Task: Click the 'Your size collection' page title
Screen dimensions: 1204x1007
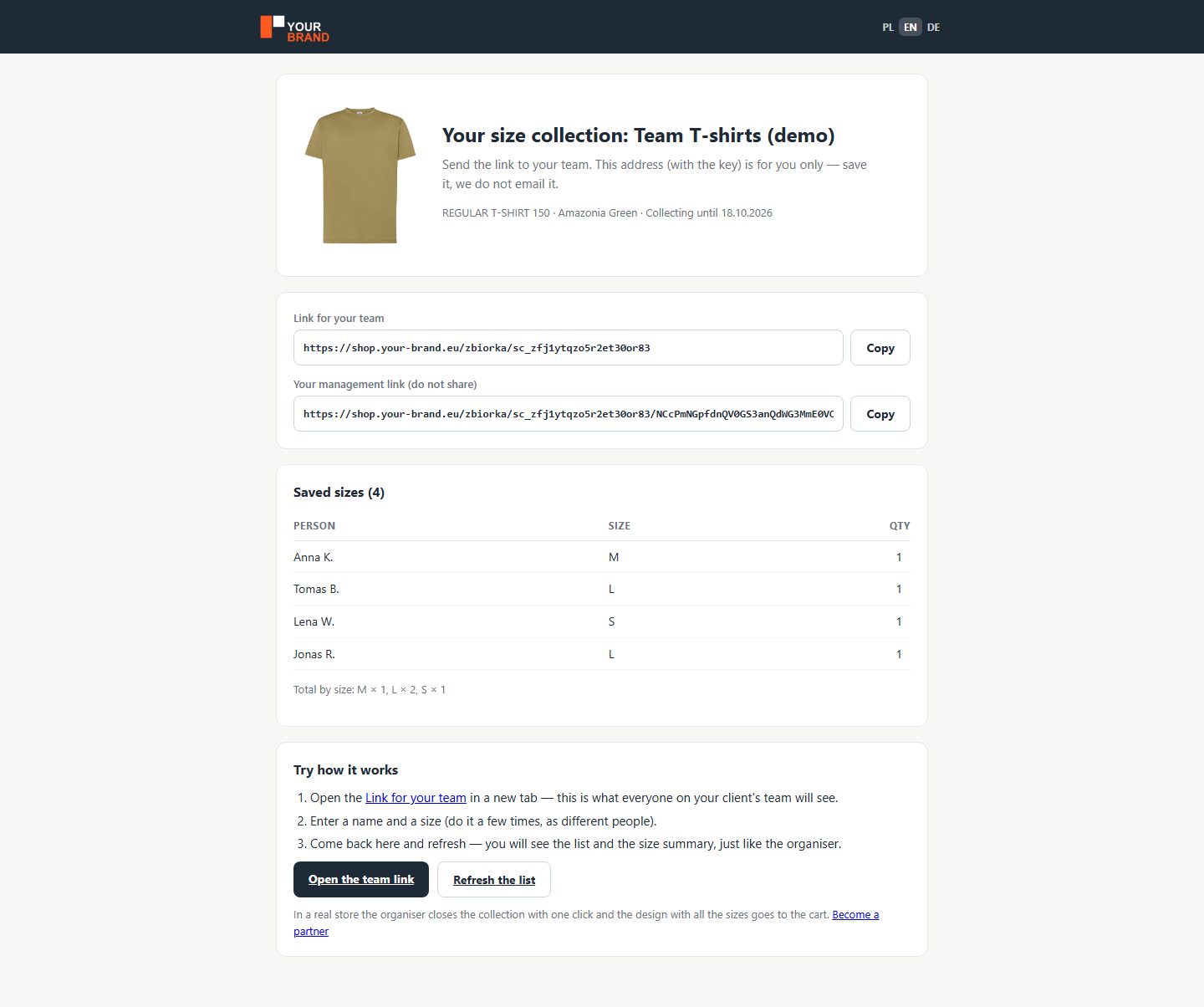Action: tap(639, 135)
